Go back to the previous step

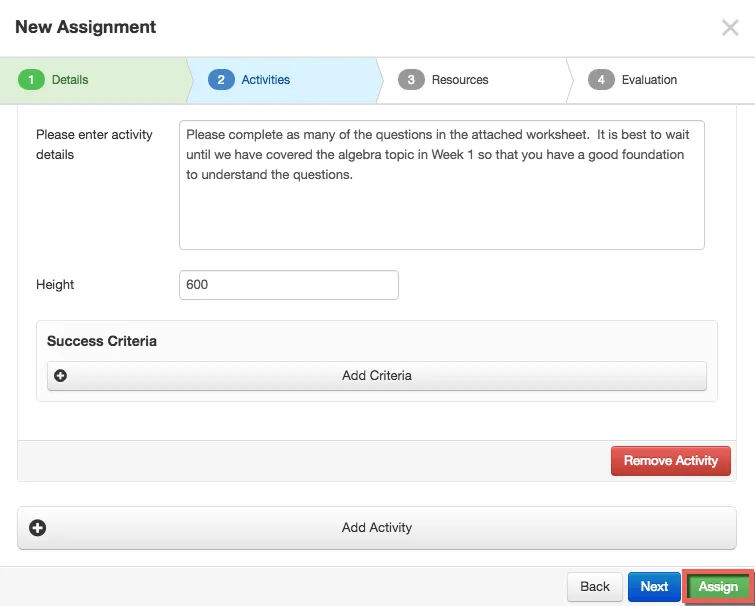[595, 587]
